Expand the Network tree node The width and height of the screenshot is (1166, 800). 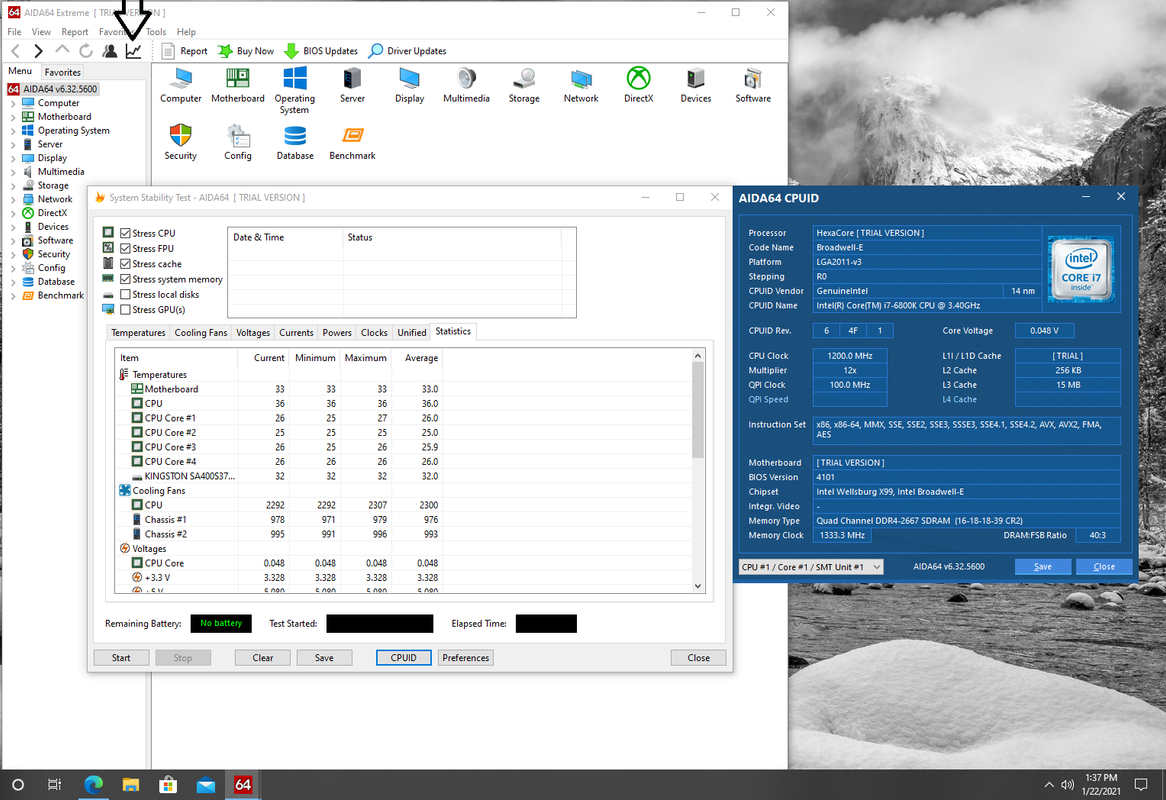pyautogui.click(x=13, y=199)
